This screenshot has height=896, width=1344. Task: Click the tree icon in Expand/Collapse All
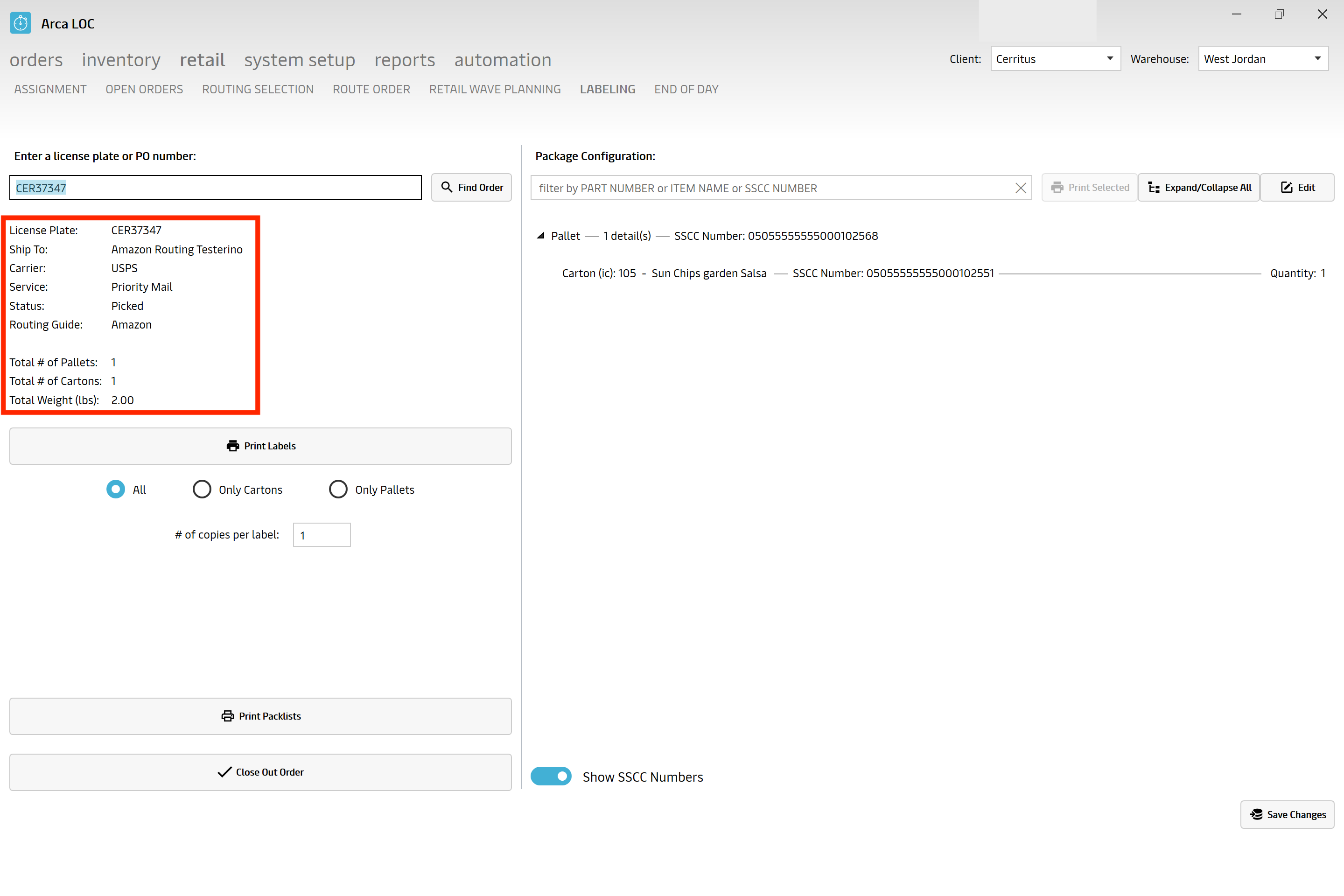(1154, 188)
